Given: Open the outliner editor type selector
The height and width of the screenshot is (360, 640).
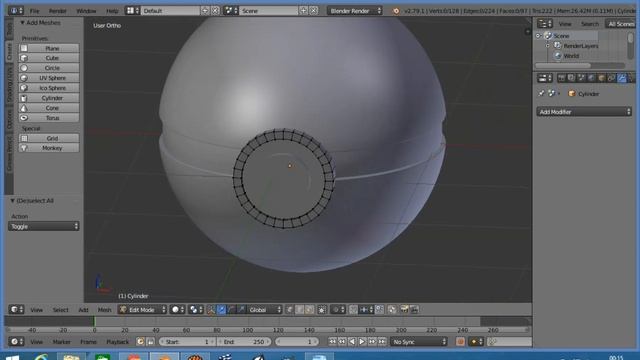Looking at the screenshot, I should (x=544, y=24).
